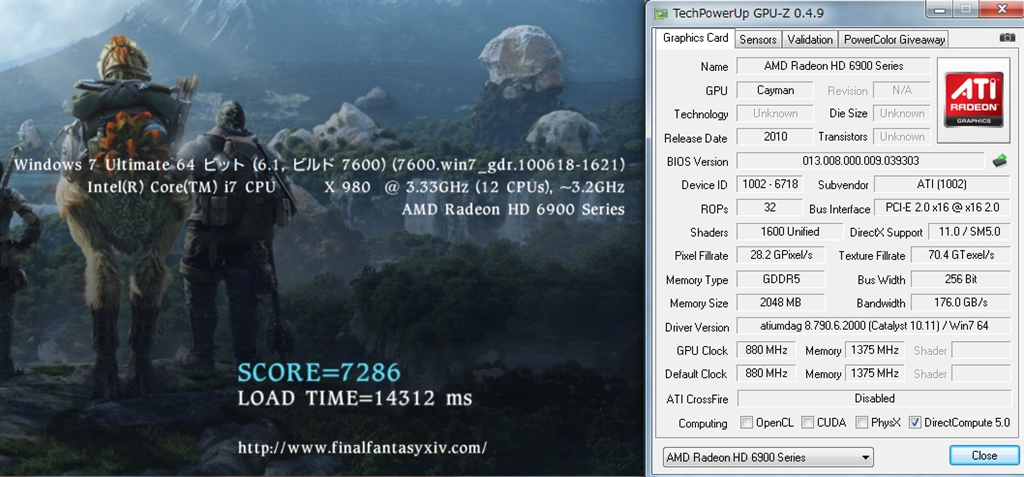Click the Pixel Fillrate value 28.2 GPixel/s
Viewport: 1024px width, 477px height.
pyautogui.click(x=780, y=255)
